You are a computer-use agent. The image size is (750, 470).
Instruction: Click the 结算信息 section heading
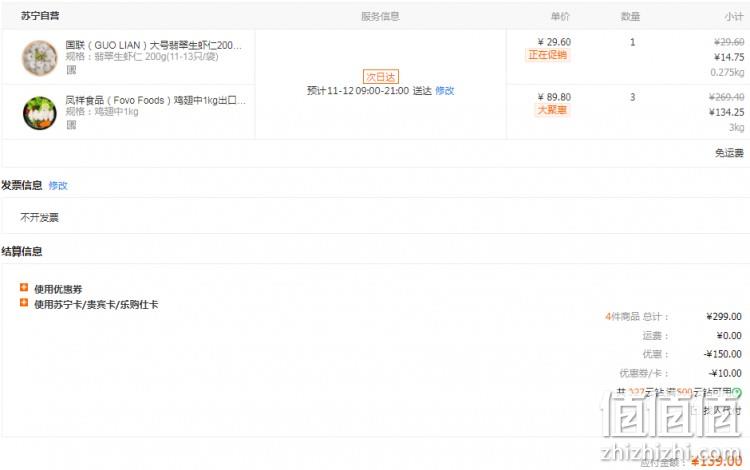tap(22, 251)
